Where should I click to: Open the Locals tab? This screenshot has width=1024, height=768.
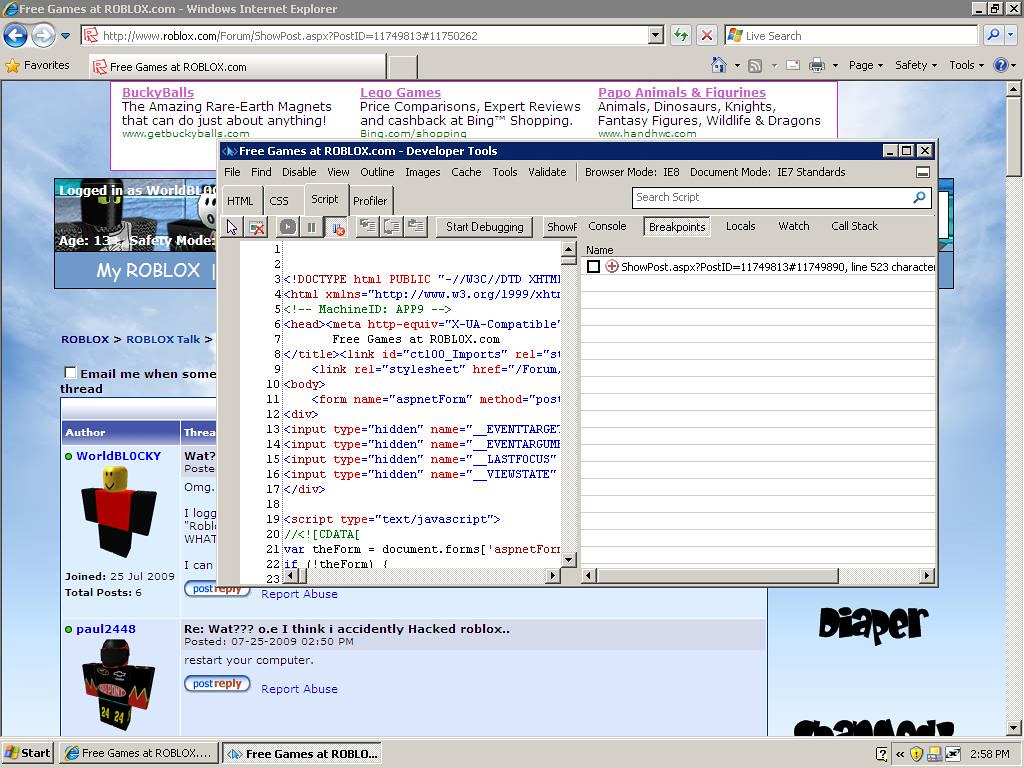(x=740, y=226)
